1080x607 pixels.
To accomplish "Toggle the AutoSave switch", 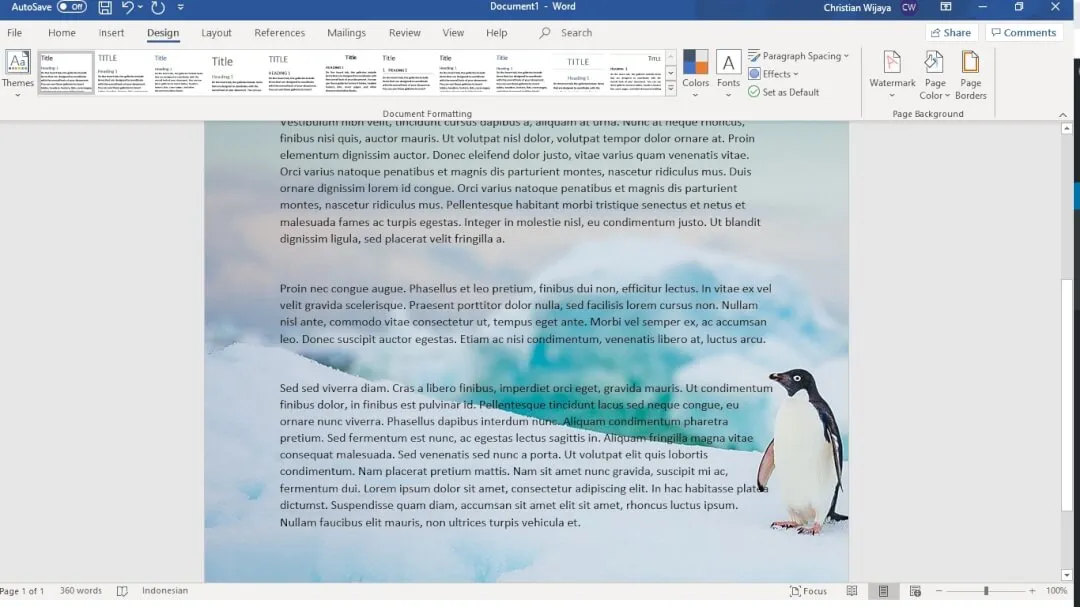I will click(71, 7).
